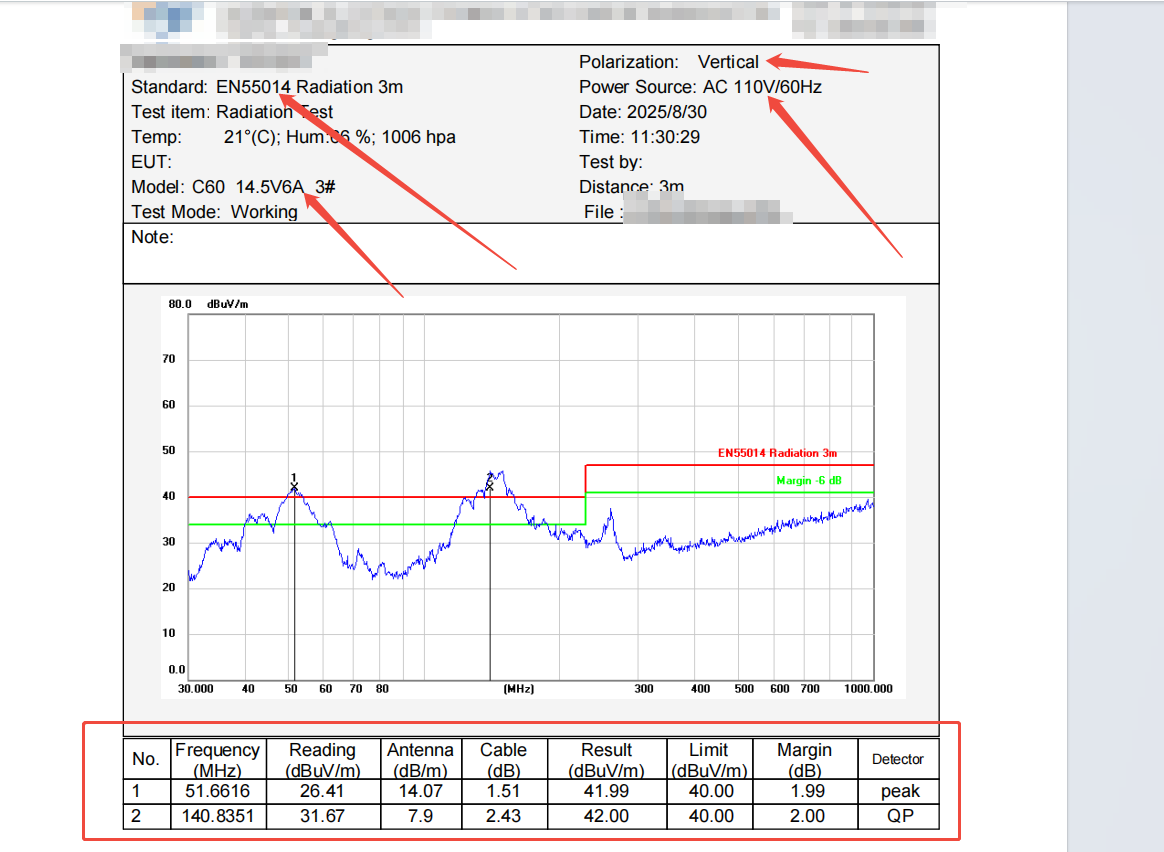Click the green Margin -6 dB label
The image size is (1164, 852).
(x=808, y=481)
